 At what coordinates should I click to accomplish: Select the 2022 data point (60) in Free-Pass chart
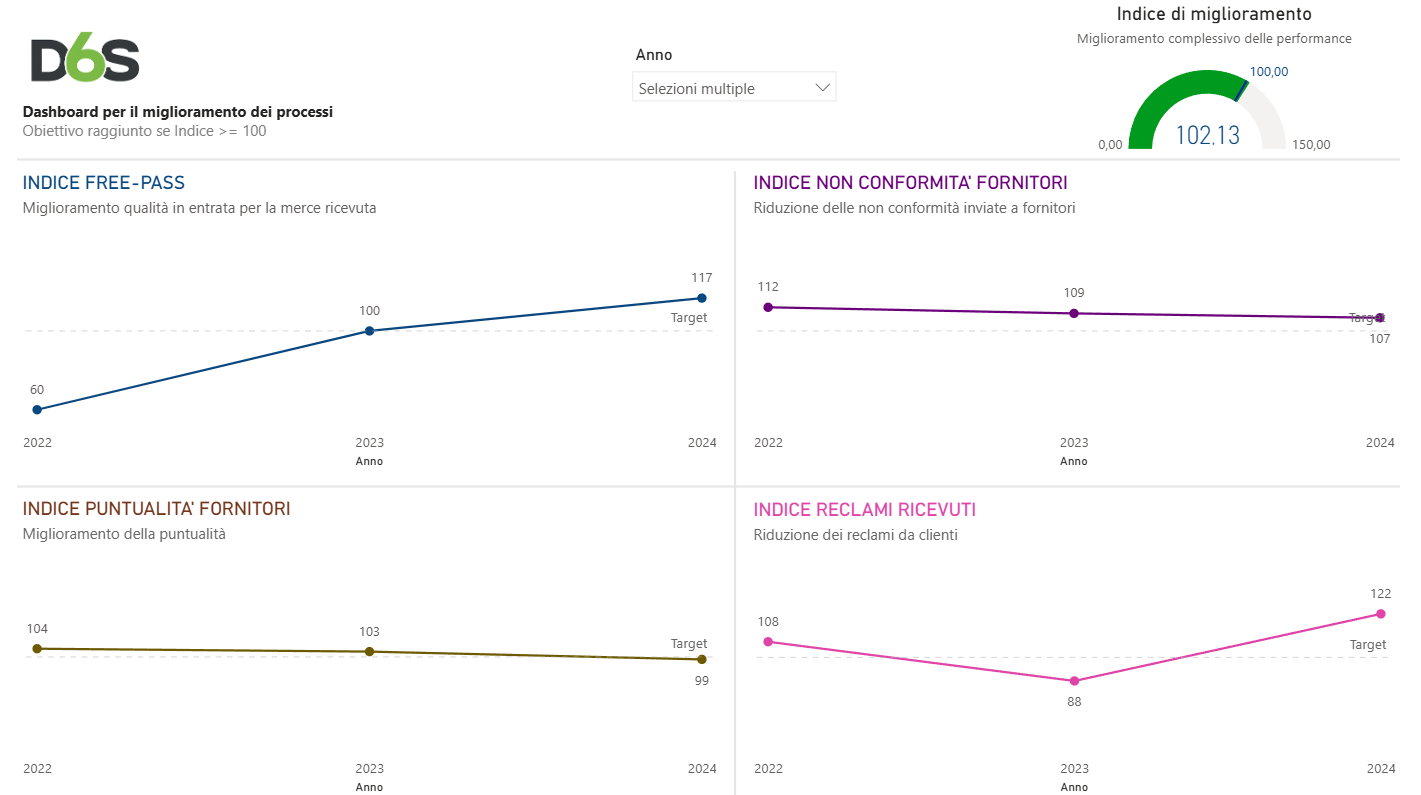point(37,410)
